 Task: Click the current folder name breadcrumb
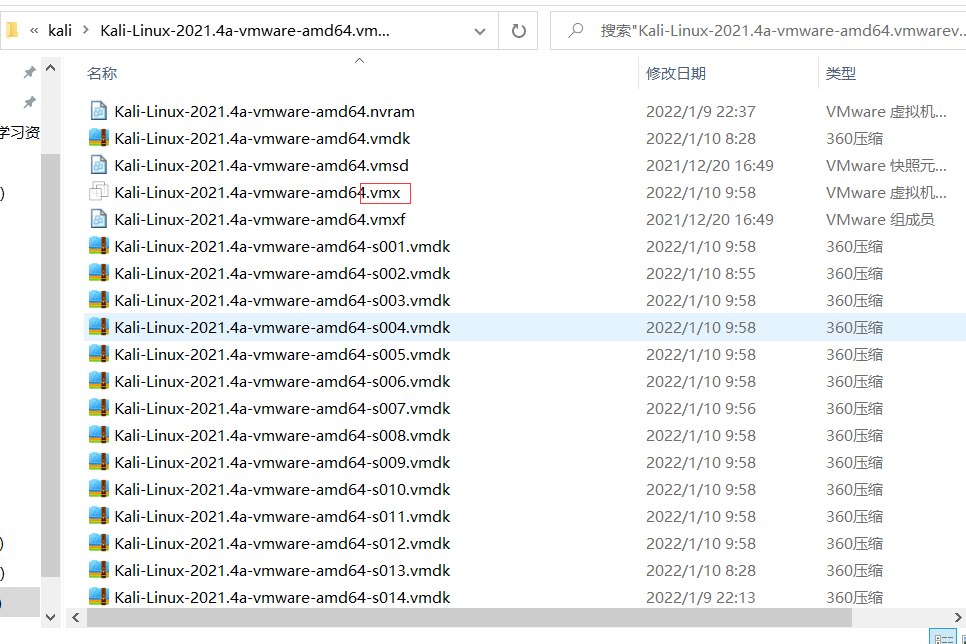tap(245, 30)
